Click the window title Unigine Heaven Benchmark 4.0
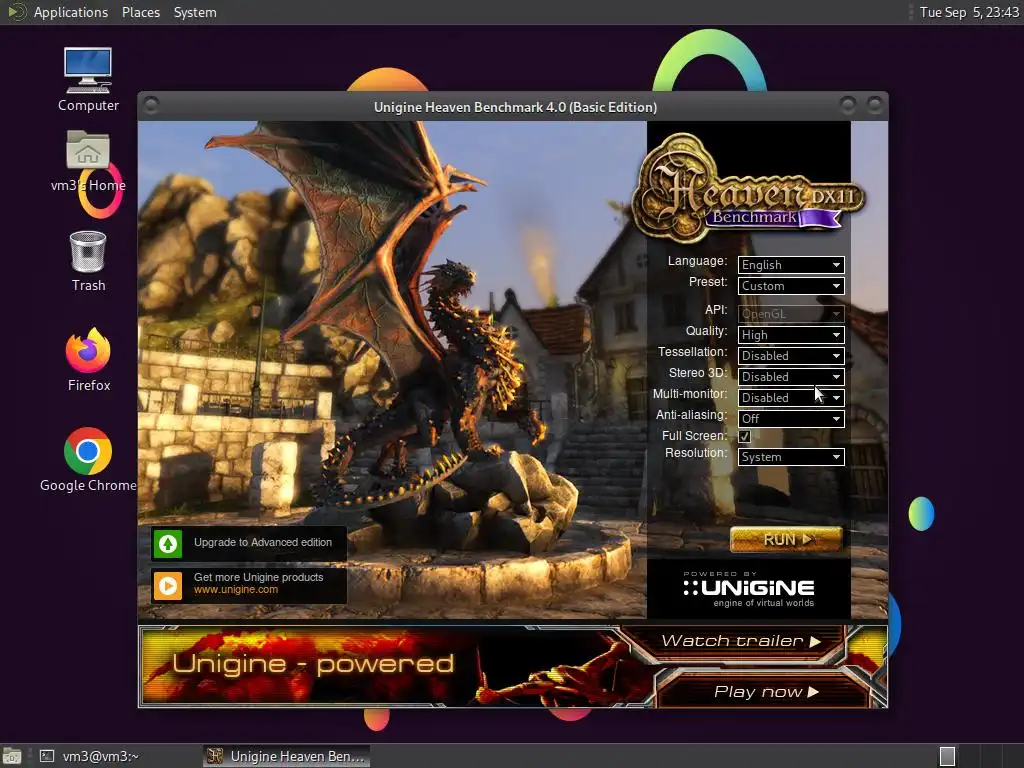 [515, 107]
